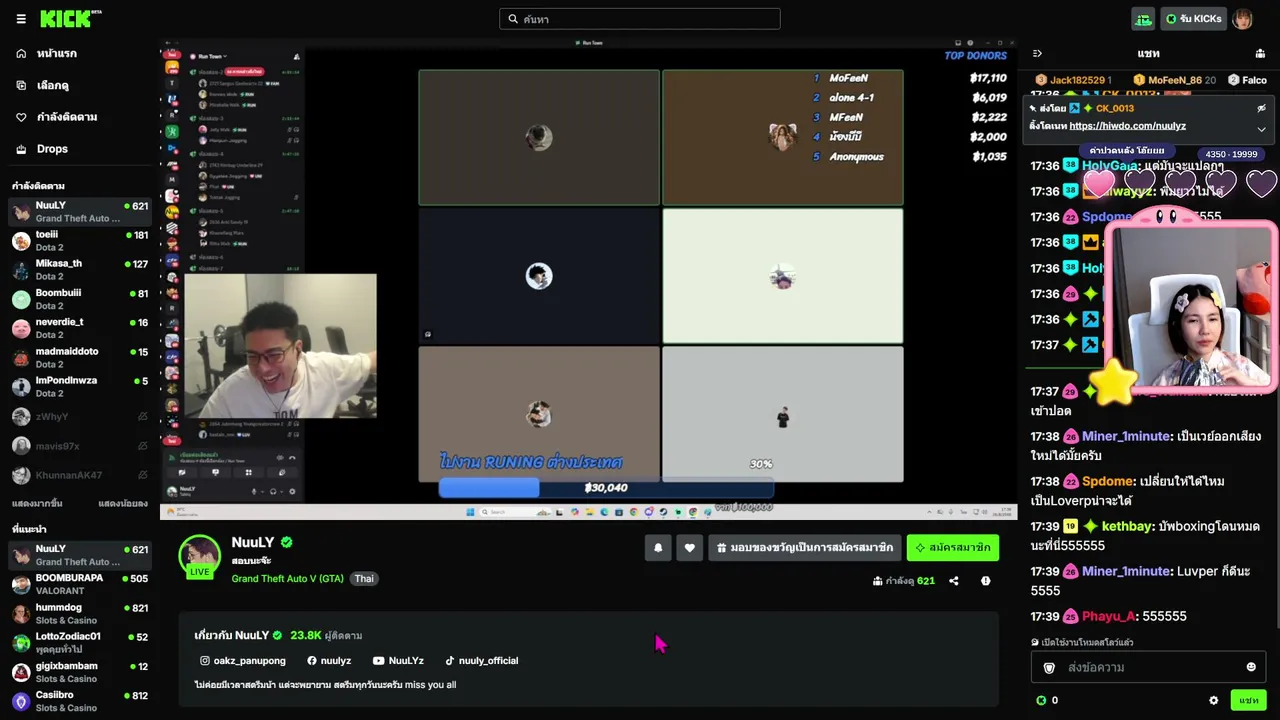Image resolution: width=1280 pixels, height=720 pixels.
Task: Click the report stream exclamation icon
Action: click(986, 581)
